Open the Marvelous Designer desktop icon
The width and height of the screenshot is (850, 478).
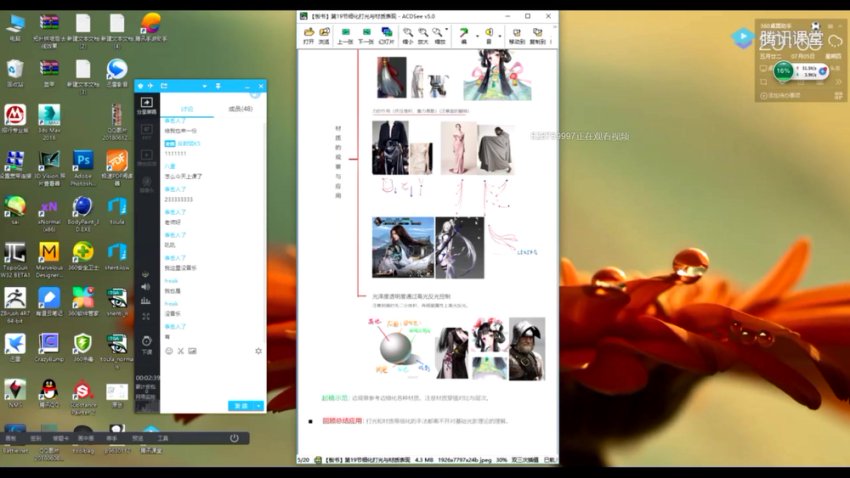click(49, 260)
